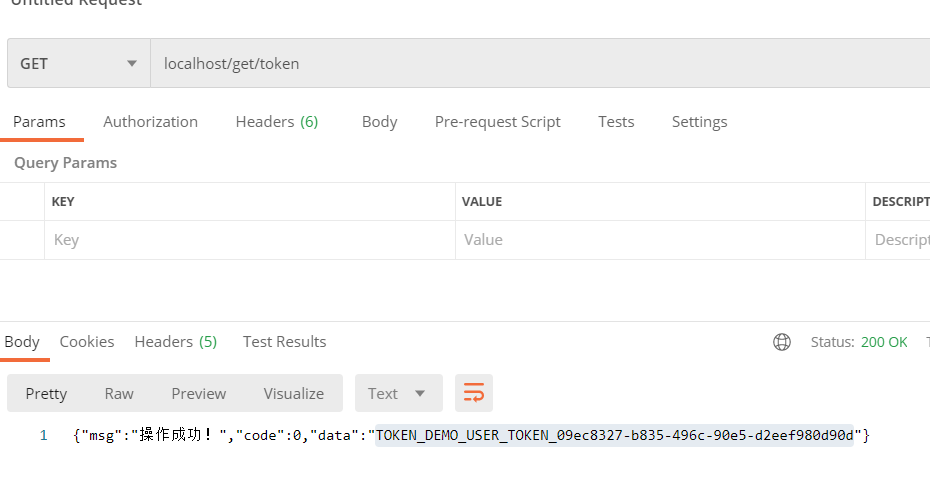930x502 pixels.
Task: Click the Key input cell
Action: point(250,240)
